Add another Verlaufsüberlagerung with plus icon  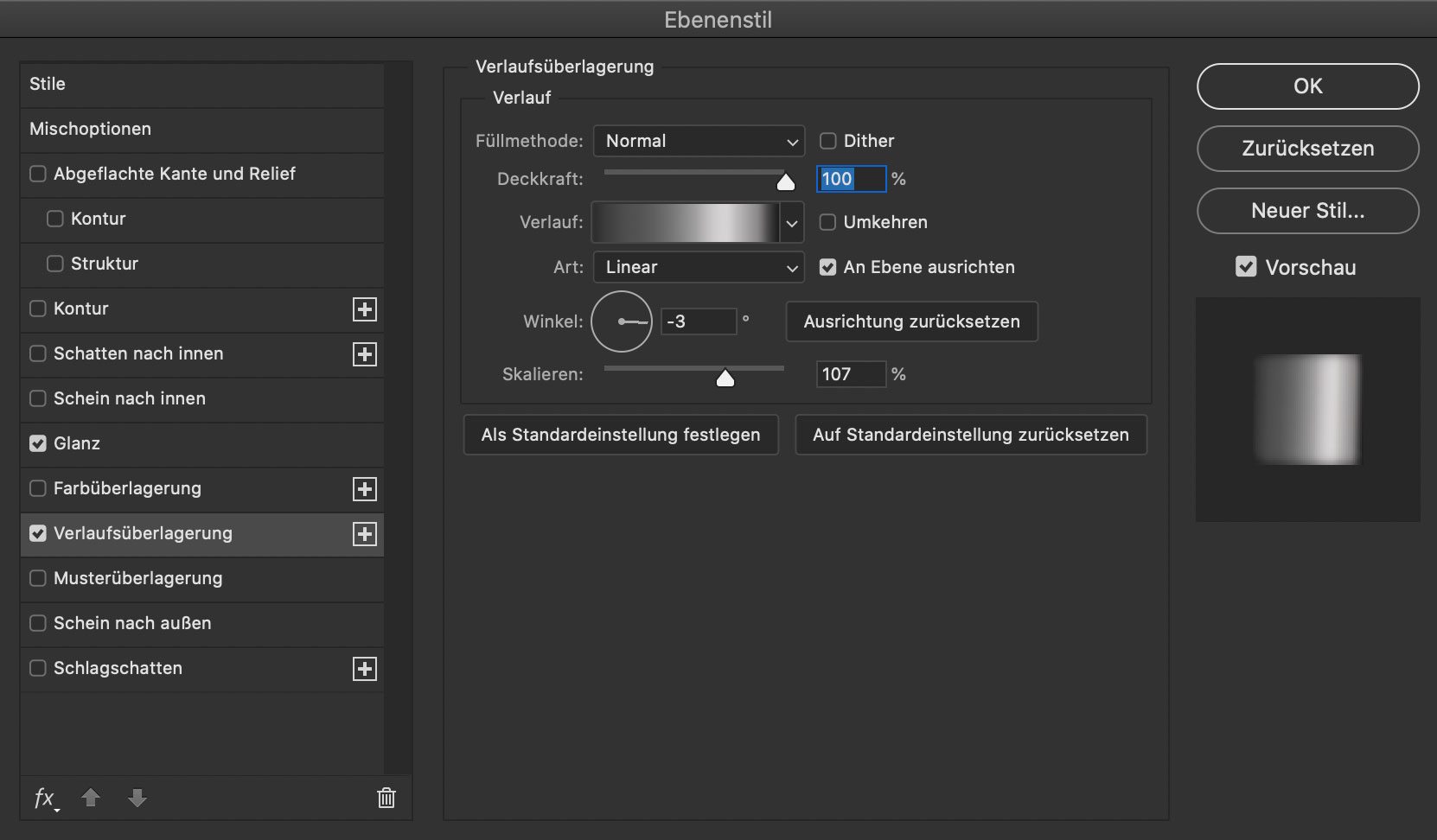tap(365, 534)
